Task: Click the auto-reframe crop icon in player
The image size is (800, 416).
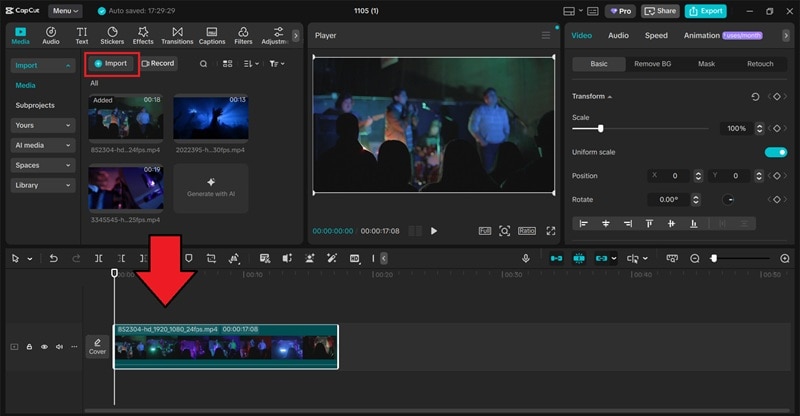Action: [504, 231]
